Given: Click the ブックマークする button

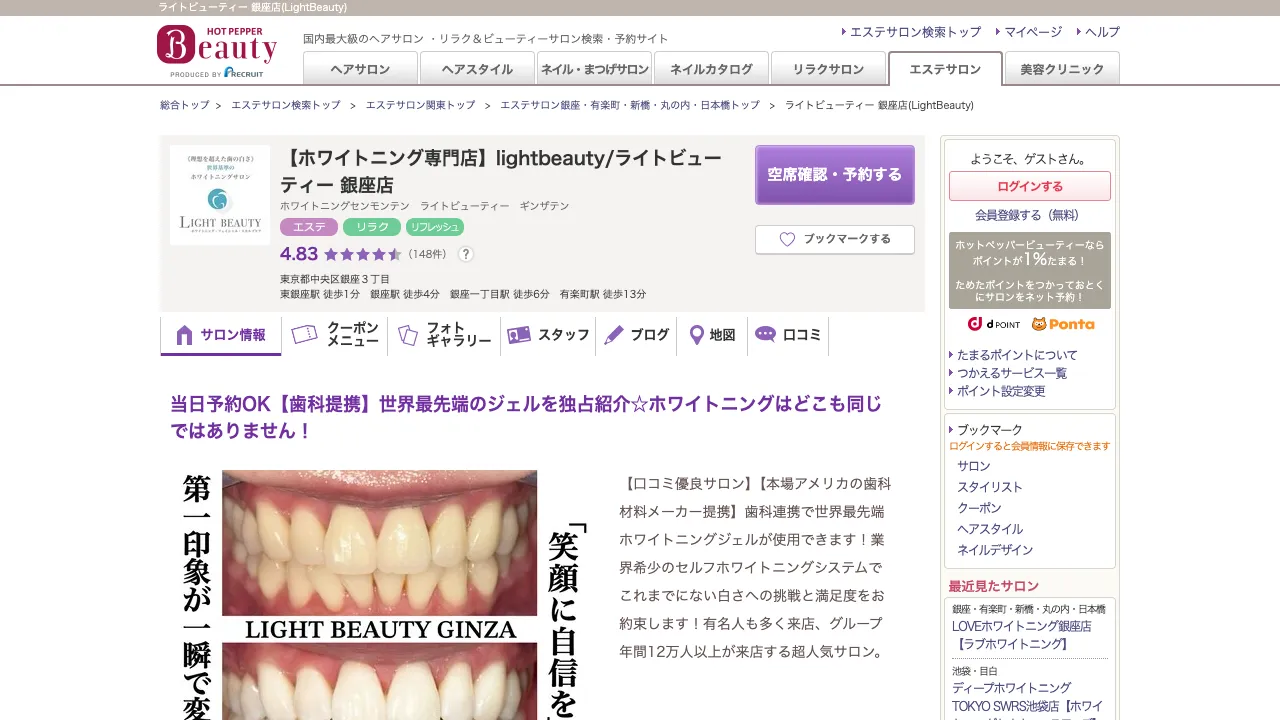Looking at the screenshot, I should pos(835,239).
